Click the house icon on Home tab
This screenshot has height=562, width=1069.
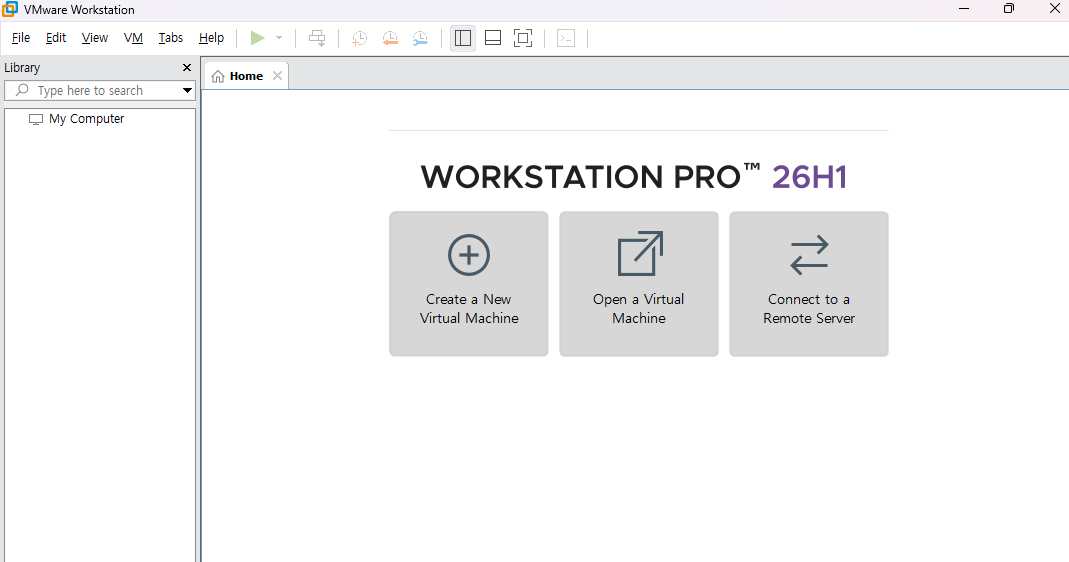click(x=217, y=76)
